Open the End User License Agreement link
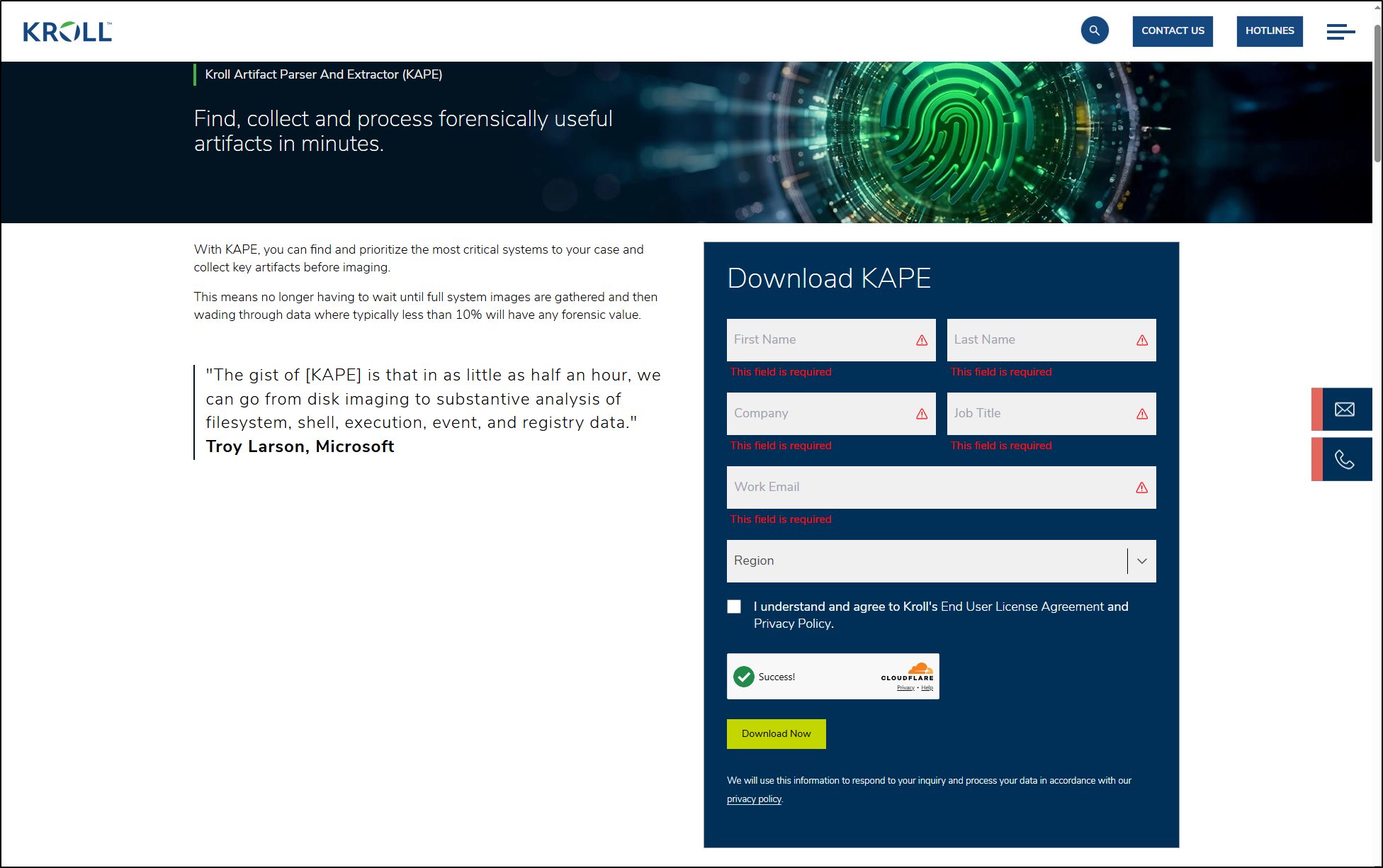The image size is (1383, 868). tap(1022, 607)
